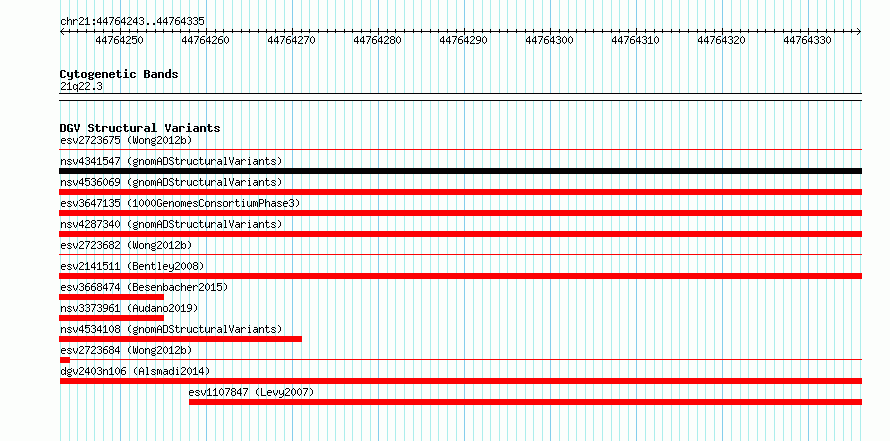Click the esv2723682 (Wong2012b) label

point(125,245)
